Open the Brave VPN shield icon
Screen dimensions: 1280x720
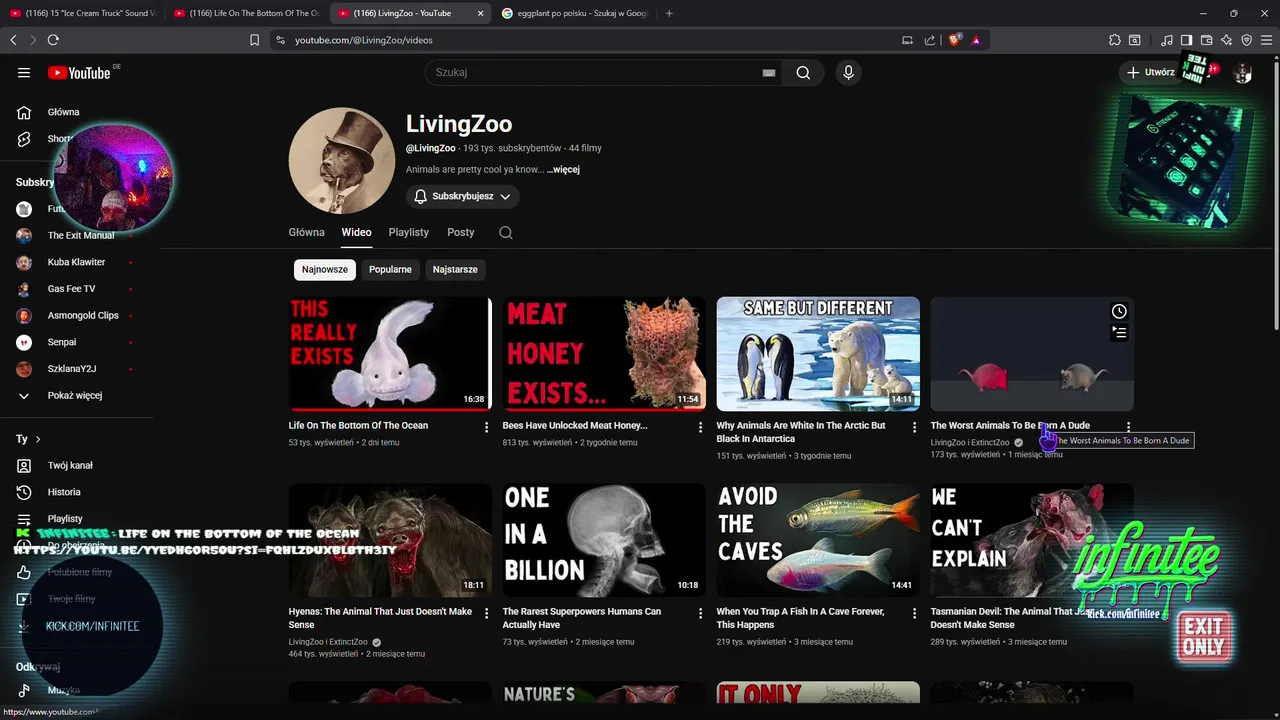[1246, 40]
